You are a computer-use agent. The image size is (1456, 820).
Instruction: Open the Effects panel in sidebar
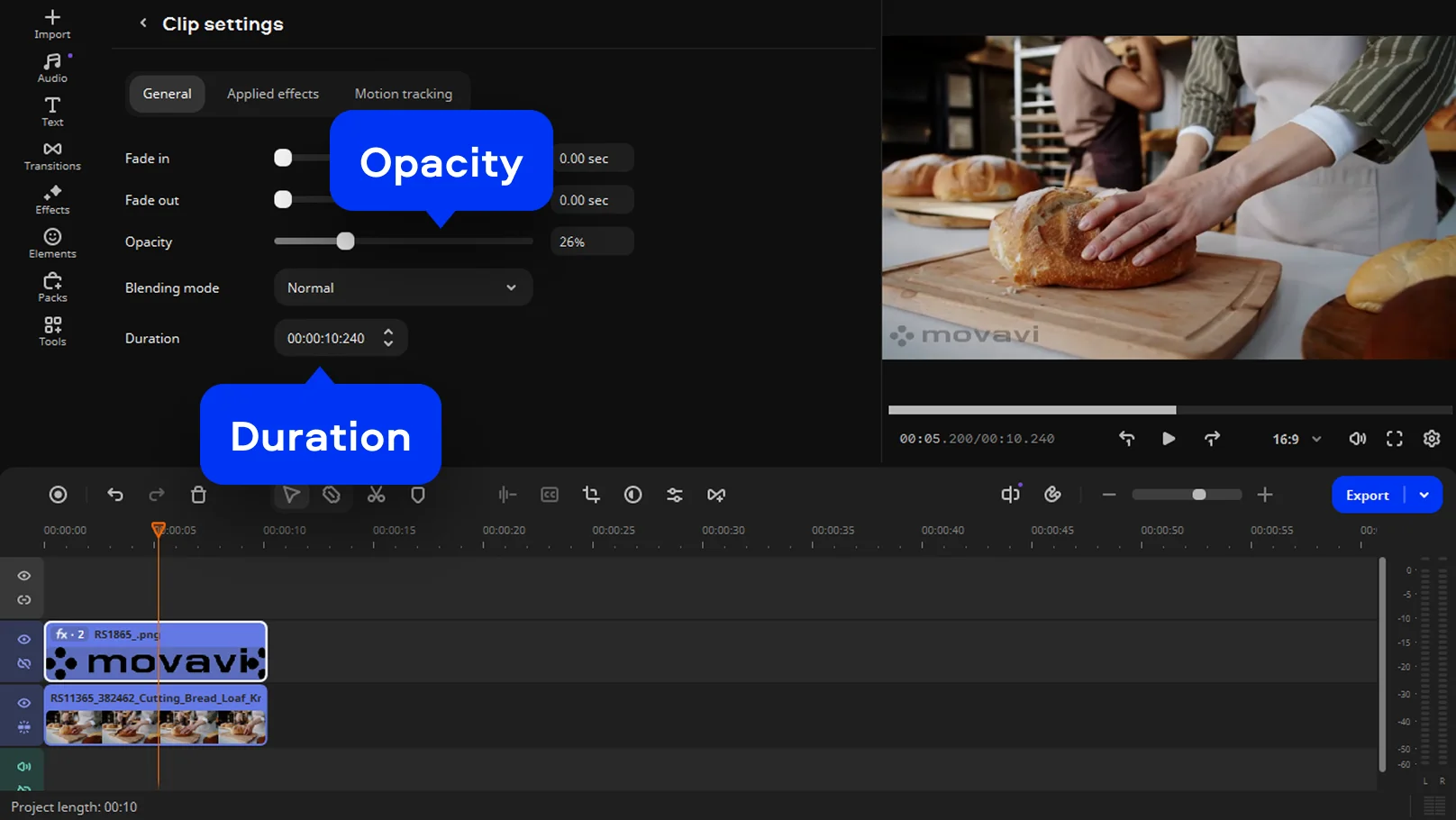(52, 199)
